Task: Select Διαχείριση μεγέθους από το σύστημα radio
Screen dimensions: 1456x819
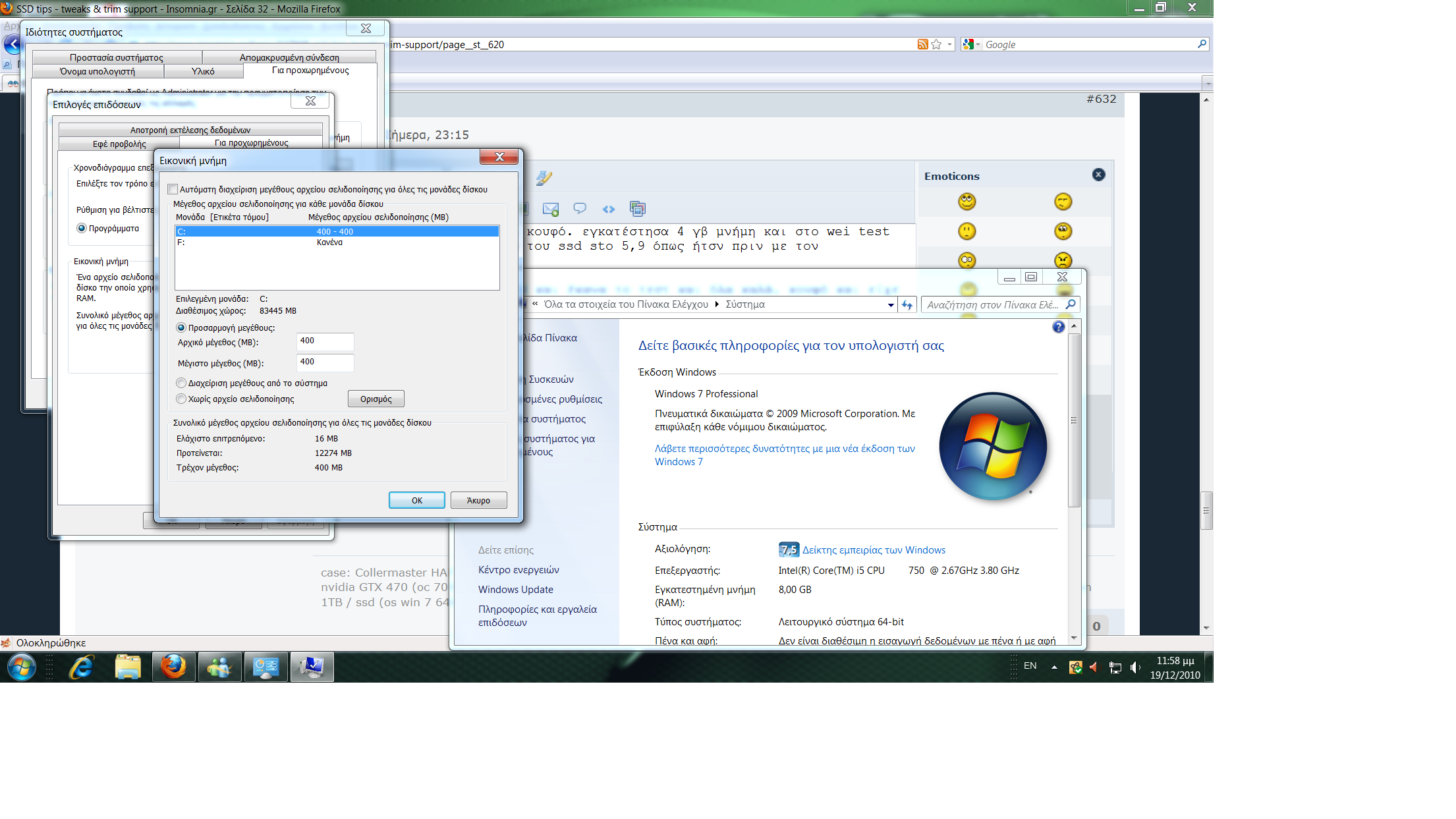Action: tap(181, 383)
